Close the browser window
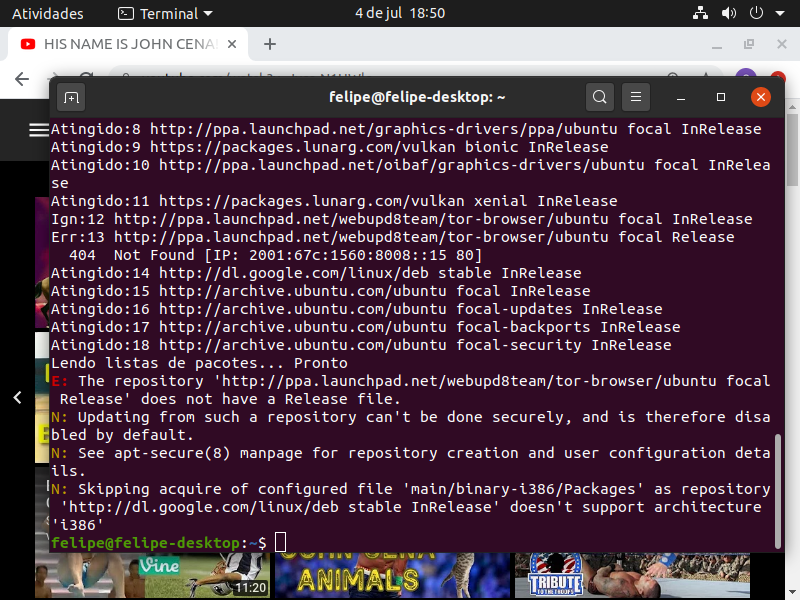Screen dimensions: 800x600 [x=782, y=44]
